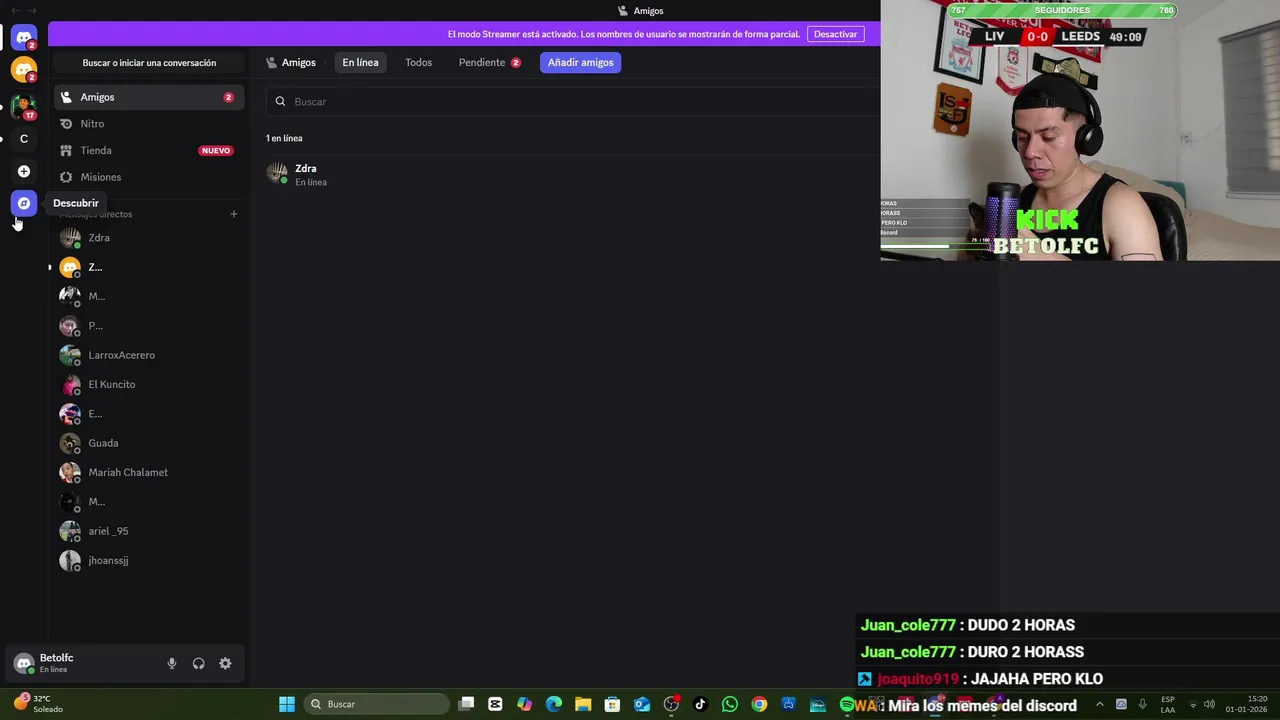The height and width of the screenshot is (720, 1280).
Task: Deafen with the headphones icon
Action: 199,663
